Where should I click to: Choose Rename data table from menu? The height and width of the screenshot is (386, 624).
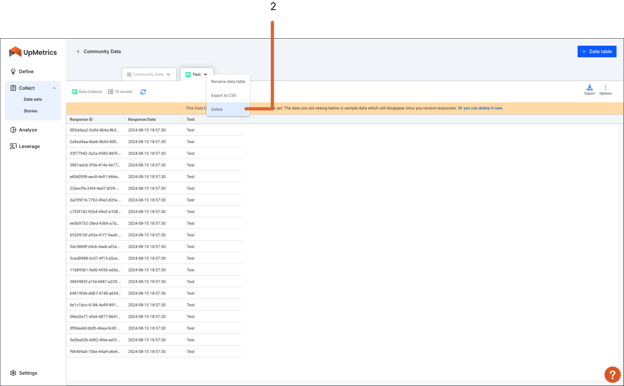click(x=228, y=82)
